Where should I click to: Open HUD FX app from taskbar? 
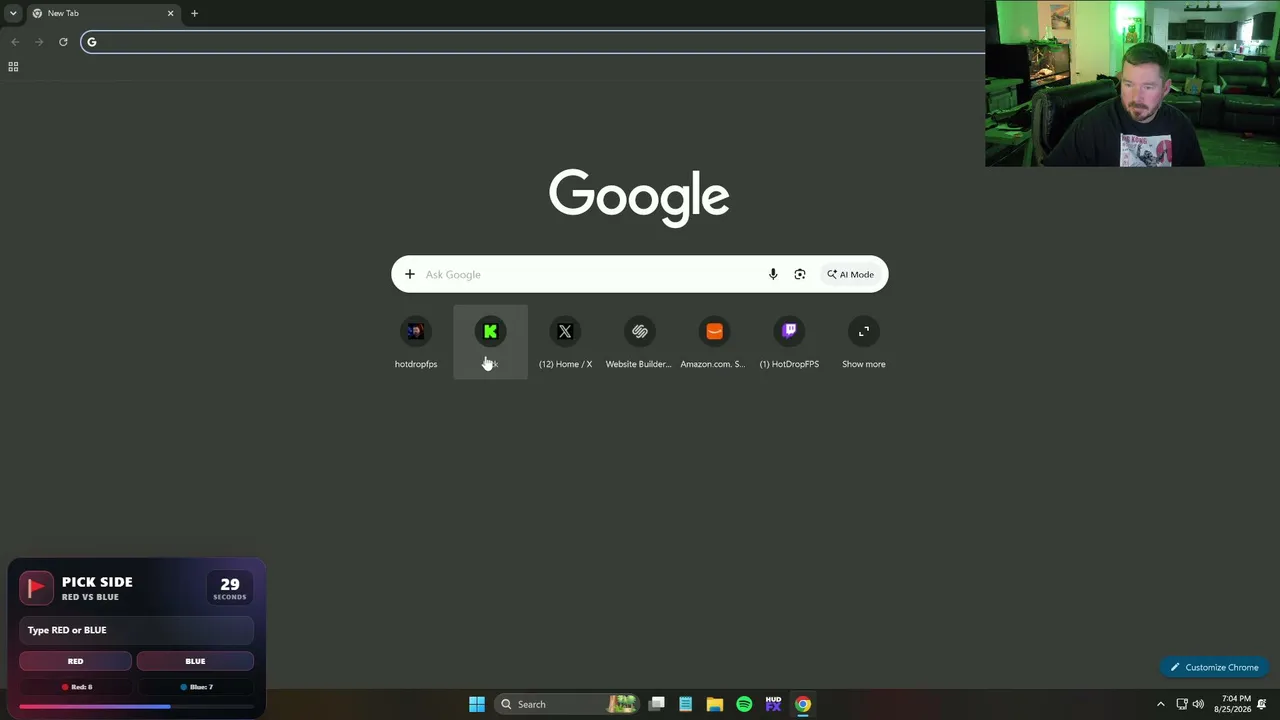pyautogui.click(x=773, y=704)
